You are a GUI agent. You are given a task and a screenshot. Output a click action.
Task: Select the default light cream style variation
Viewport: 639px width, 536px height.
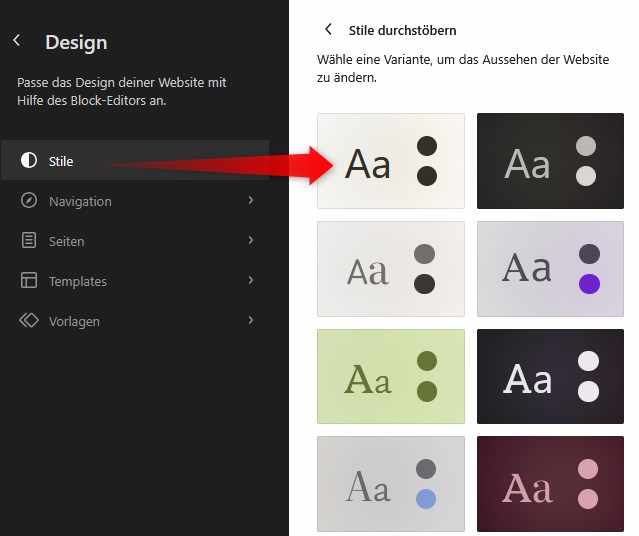pyautogui.click(x=391, y=161)
